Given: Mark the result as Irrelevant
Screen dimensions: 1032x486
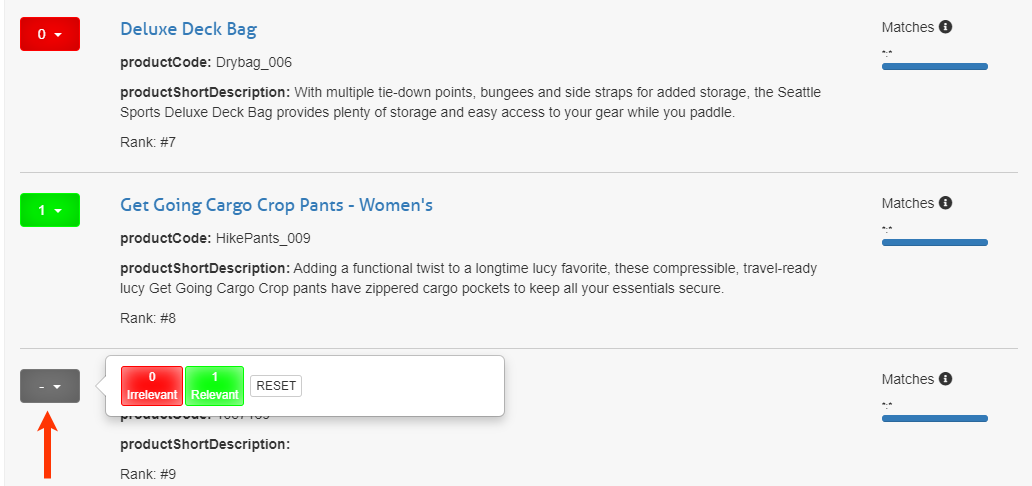Looking at the screenshot, I should point(152,385).
